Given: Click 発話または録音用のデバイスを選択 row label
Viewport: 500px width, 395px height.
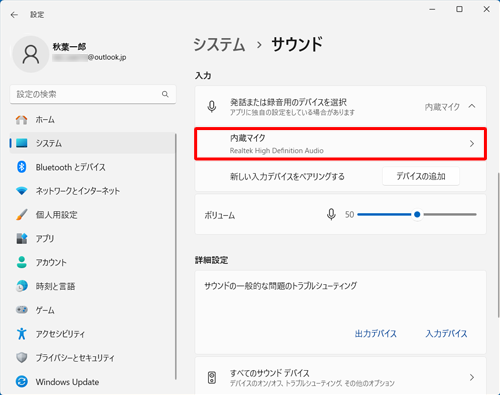Looking at the screenshot, I should tap(288, 102).
